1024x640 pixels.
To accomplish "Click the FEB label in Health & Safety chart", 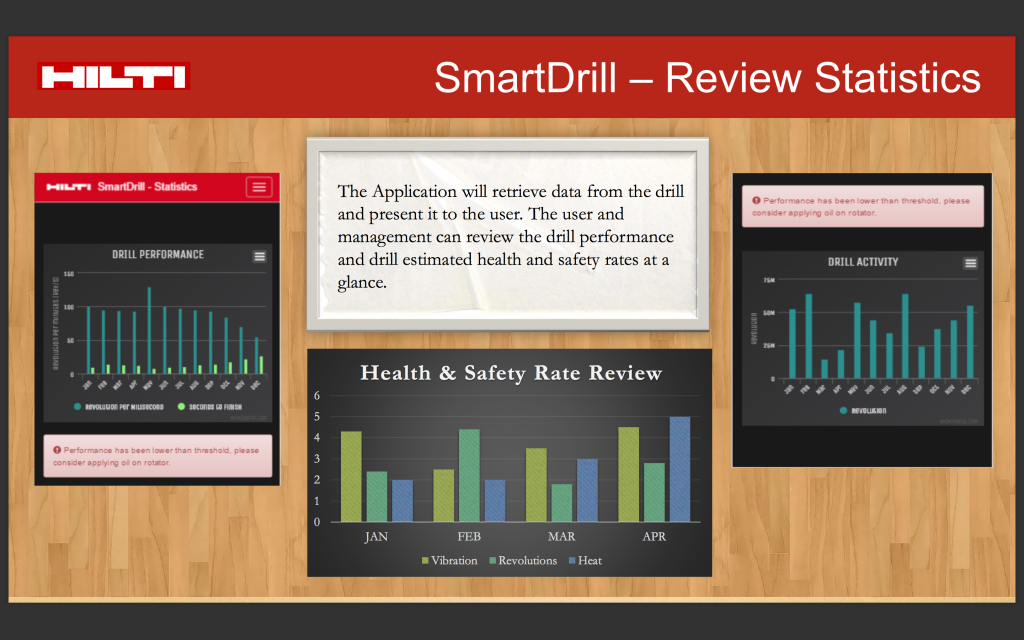I will tap(469, 536).
